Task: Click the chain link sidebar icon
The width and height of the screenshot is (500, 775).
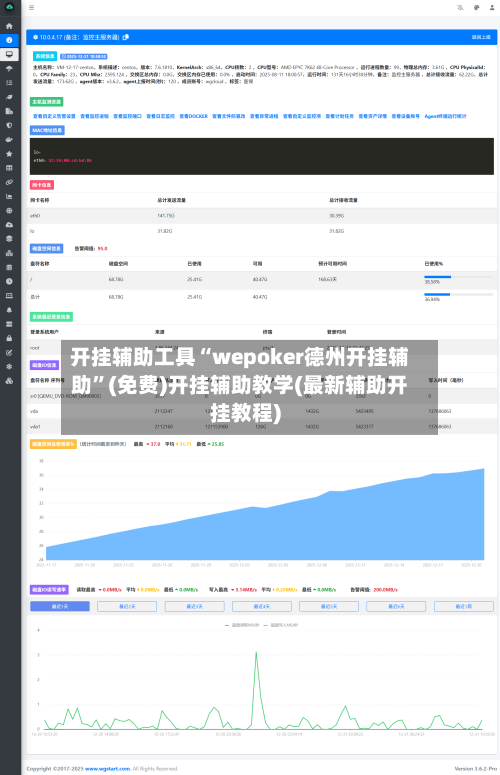Action: coord(9,182)
